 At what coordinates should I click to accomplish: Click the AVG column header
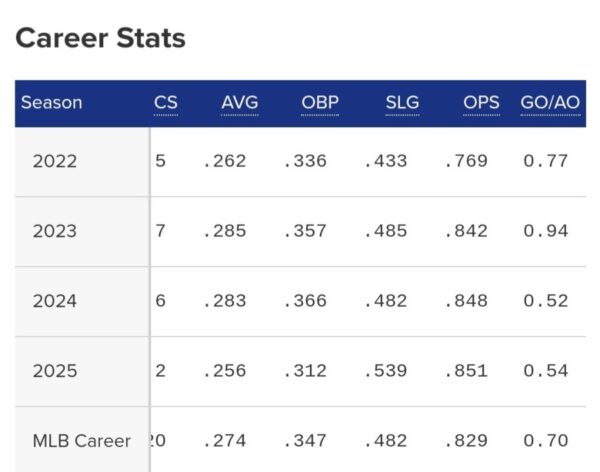tap(239, 103)
